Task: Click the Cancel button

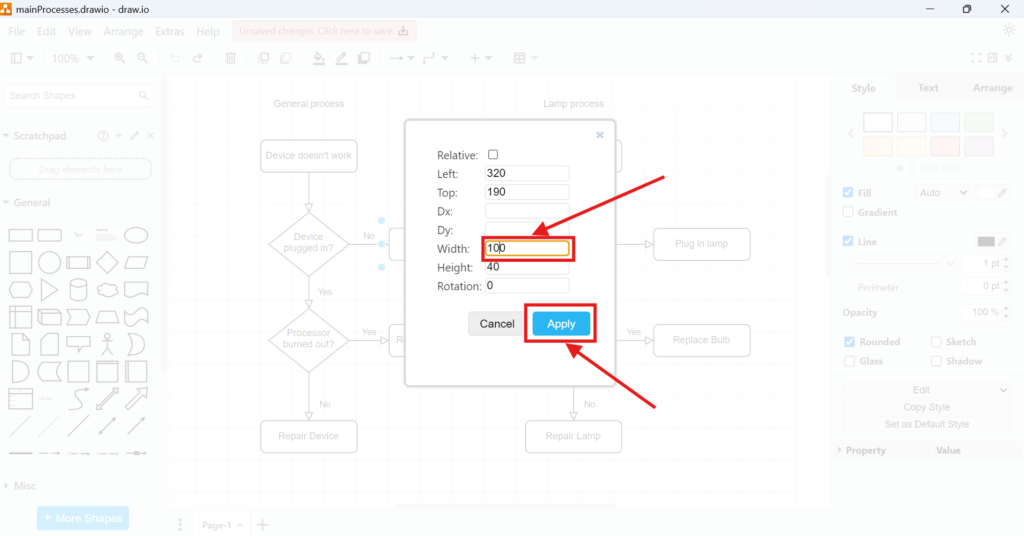Action: pyautogui.click(x=496, y=324)
